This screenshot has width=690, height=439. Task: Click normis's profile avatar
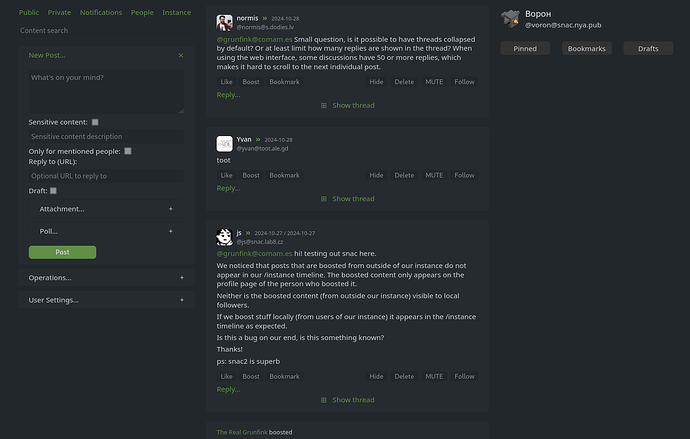tap(224, 22)
